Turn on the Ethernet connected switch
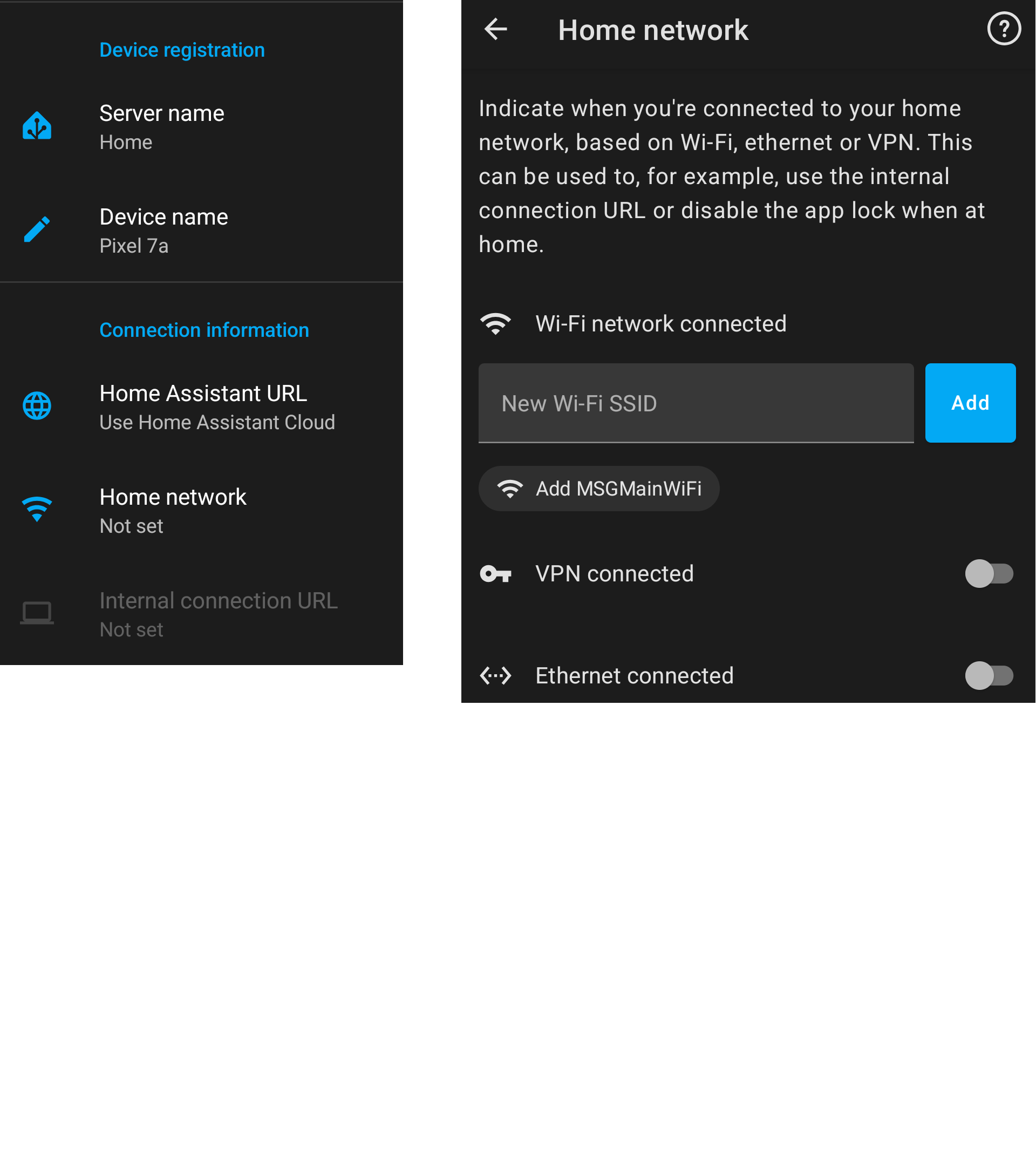Image resolution: width=1036 pixels, height=1166 pixels. pyautogui.click(x=989, y=676)
